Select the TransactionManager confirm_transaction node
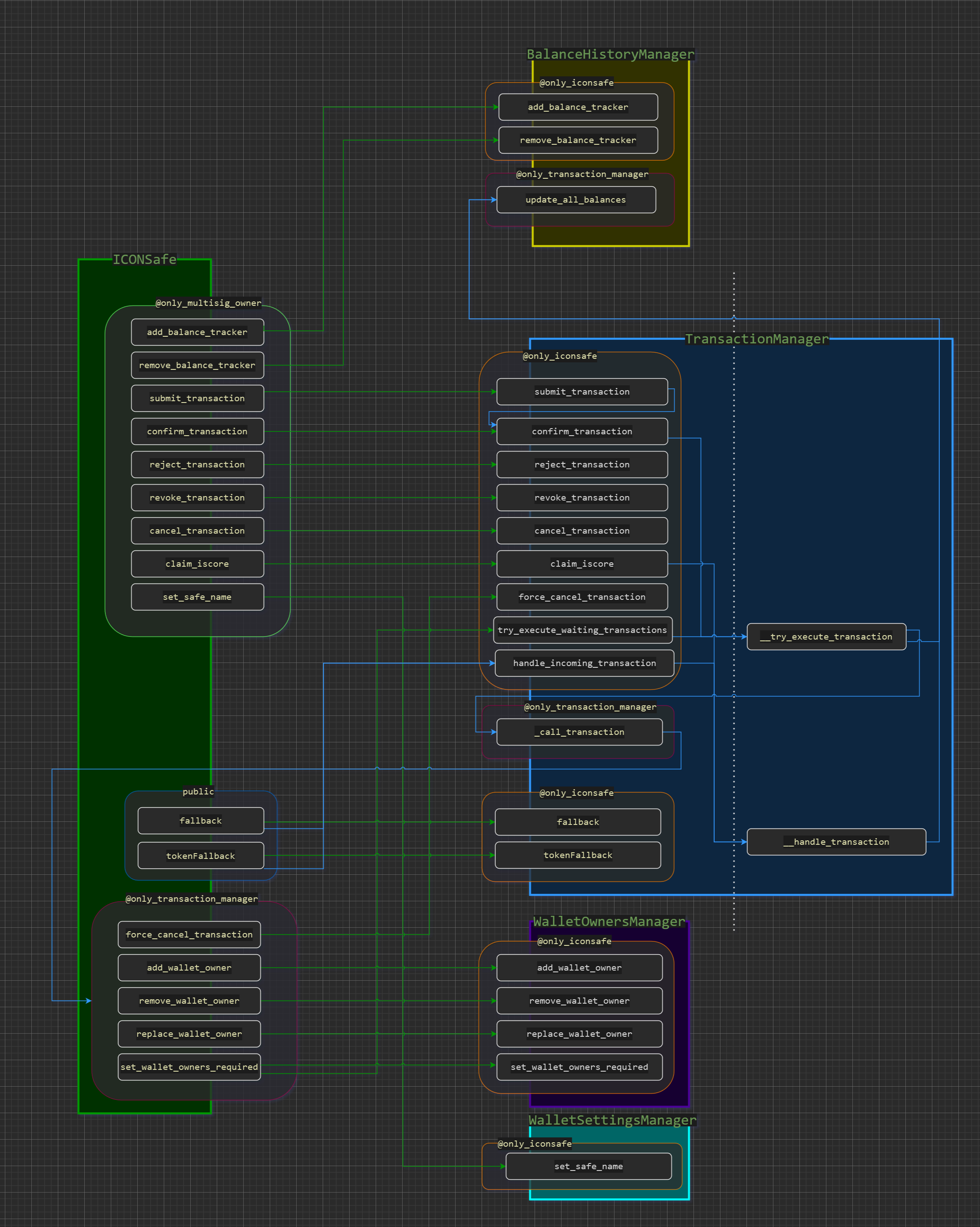This screenshot has width=980, height=1227. 582,431
